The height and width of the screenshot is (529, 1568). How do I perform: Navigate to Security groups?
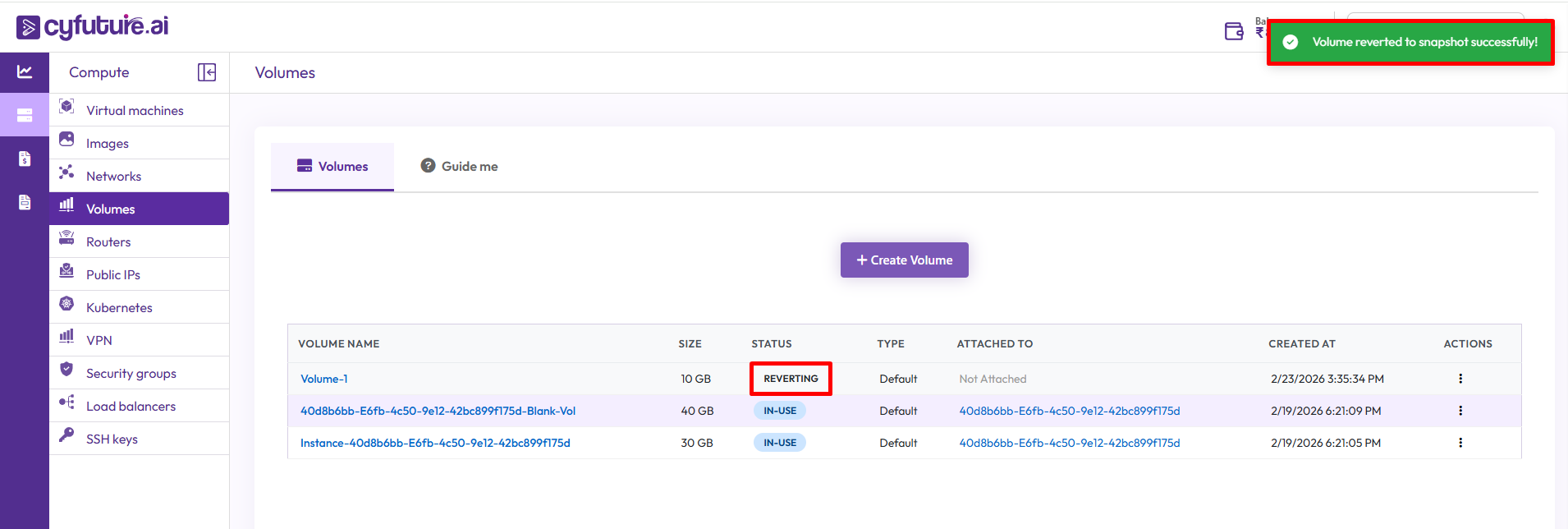point(131,373)
